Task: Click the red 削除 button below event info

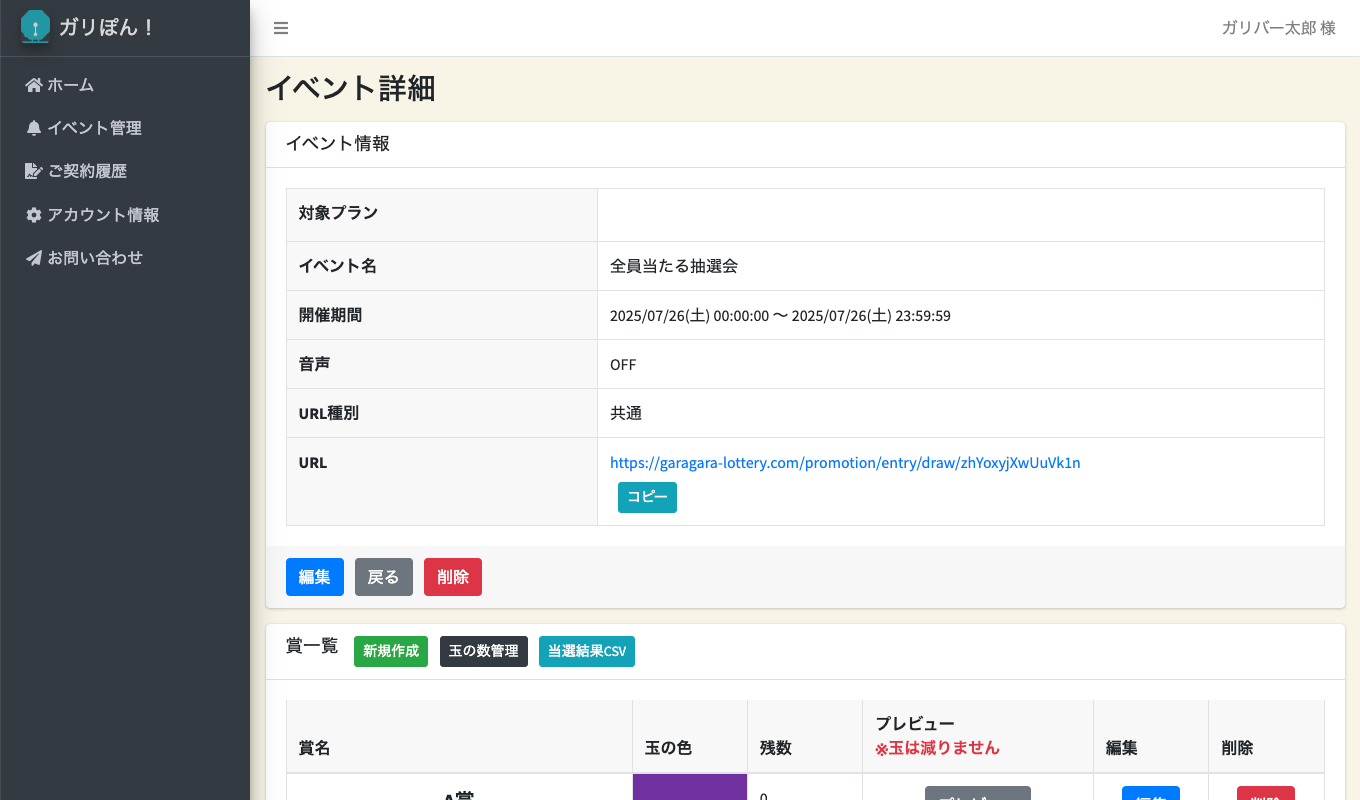Action: (x=452, y=577)
